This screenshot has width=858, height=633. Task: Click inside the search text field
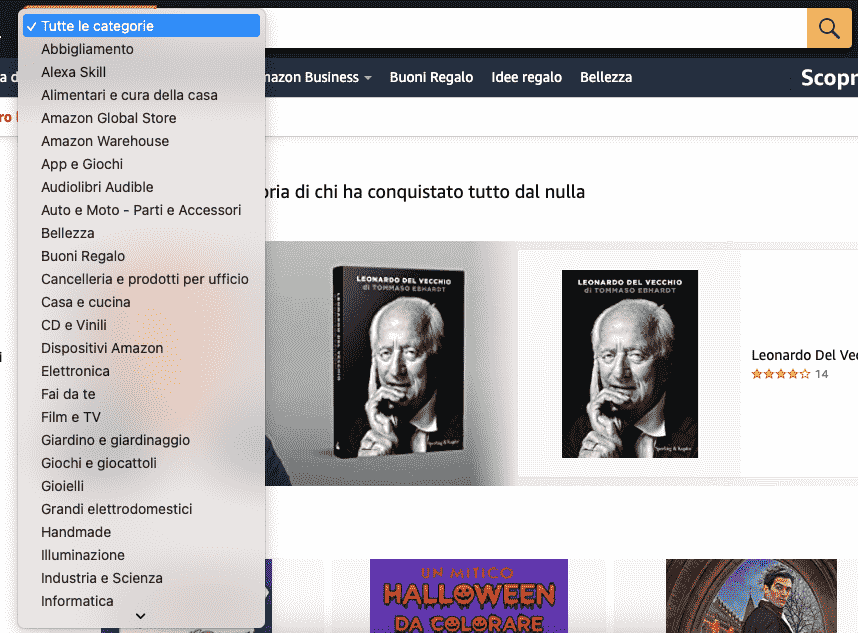(536, 28)
